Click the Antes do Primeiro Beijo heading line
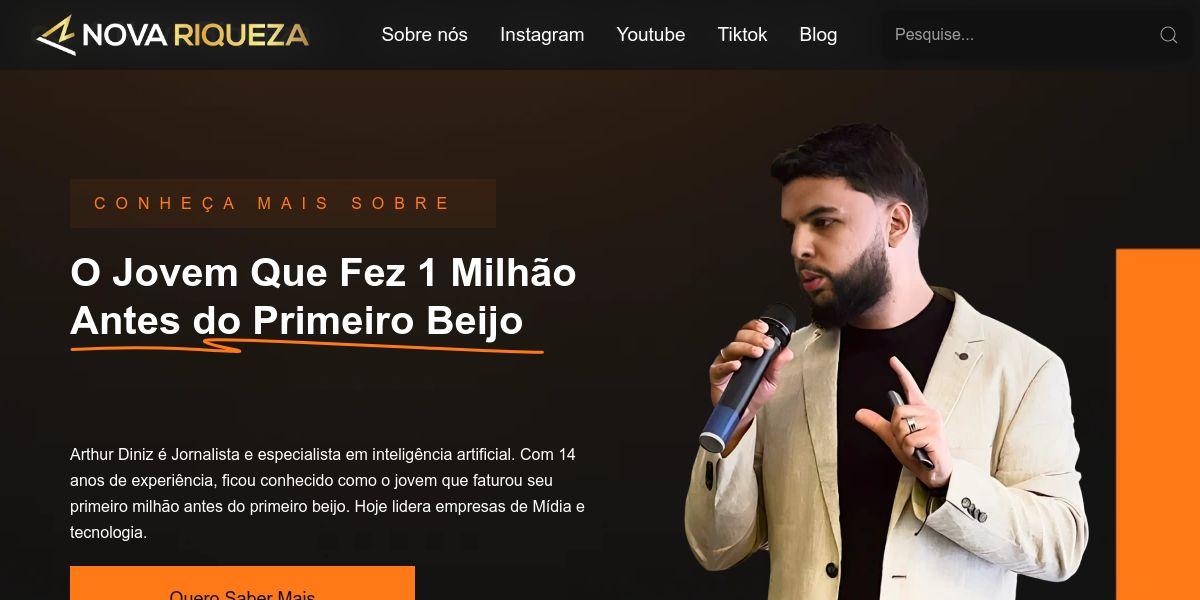The width and height of the screenshot is (1200, 600). tap(297, 321)
